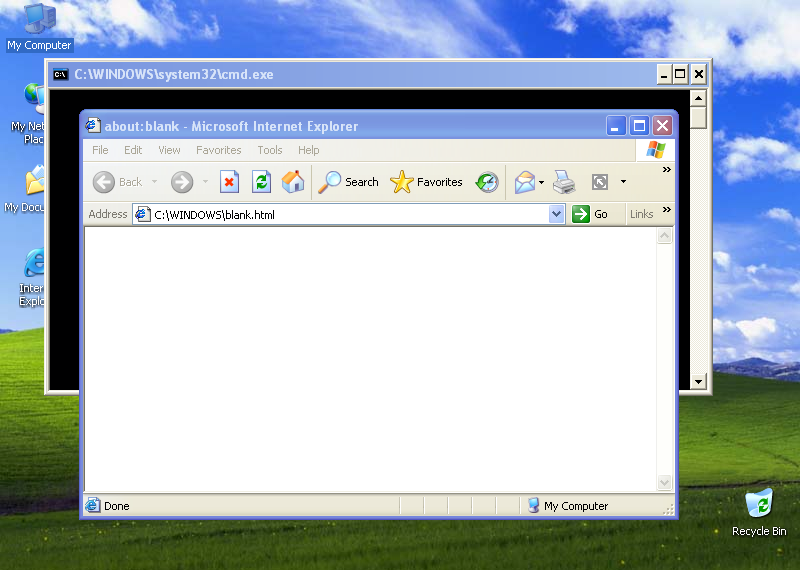The width and height of the screenshot is (800, 570).
Task: Open the Help menu
Action: click(309, 150)
